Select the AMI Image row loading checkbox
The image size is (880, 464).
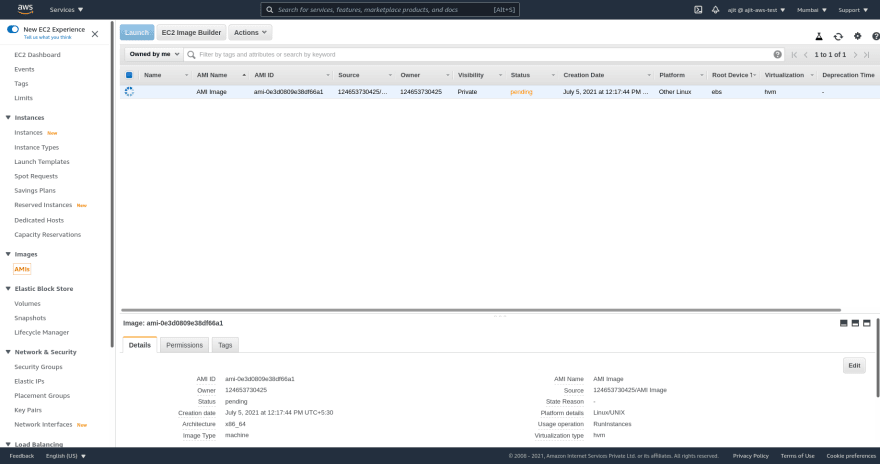point(129,91)
